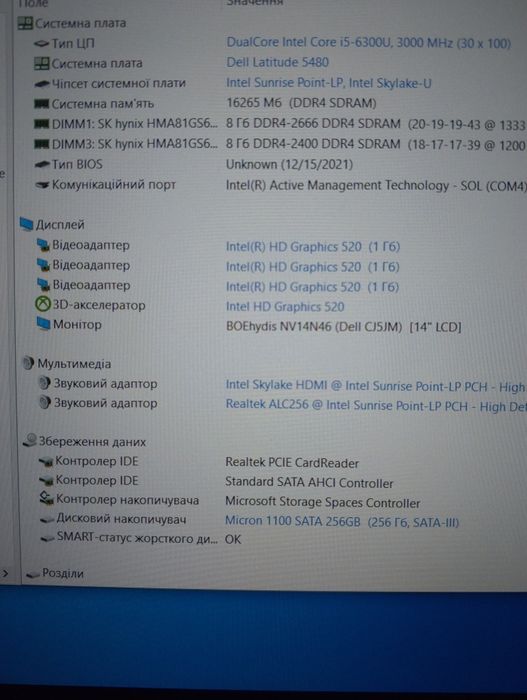Click the Дисплей section monitor icon
Image resolution: width=527 pixels, height=700 pixels.
[26, 224]
